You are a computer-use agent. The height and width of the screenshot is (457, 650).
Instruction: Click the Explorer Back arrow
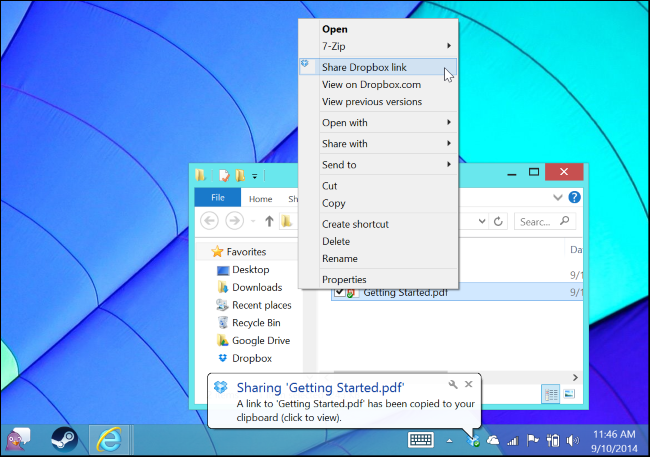coord(209,221)
